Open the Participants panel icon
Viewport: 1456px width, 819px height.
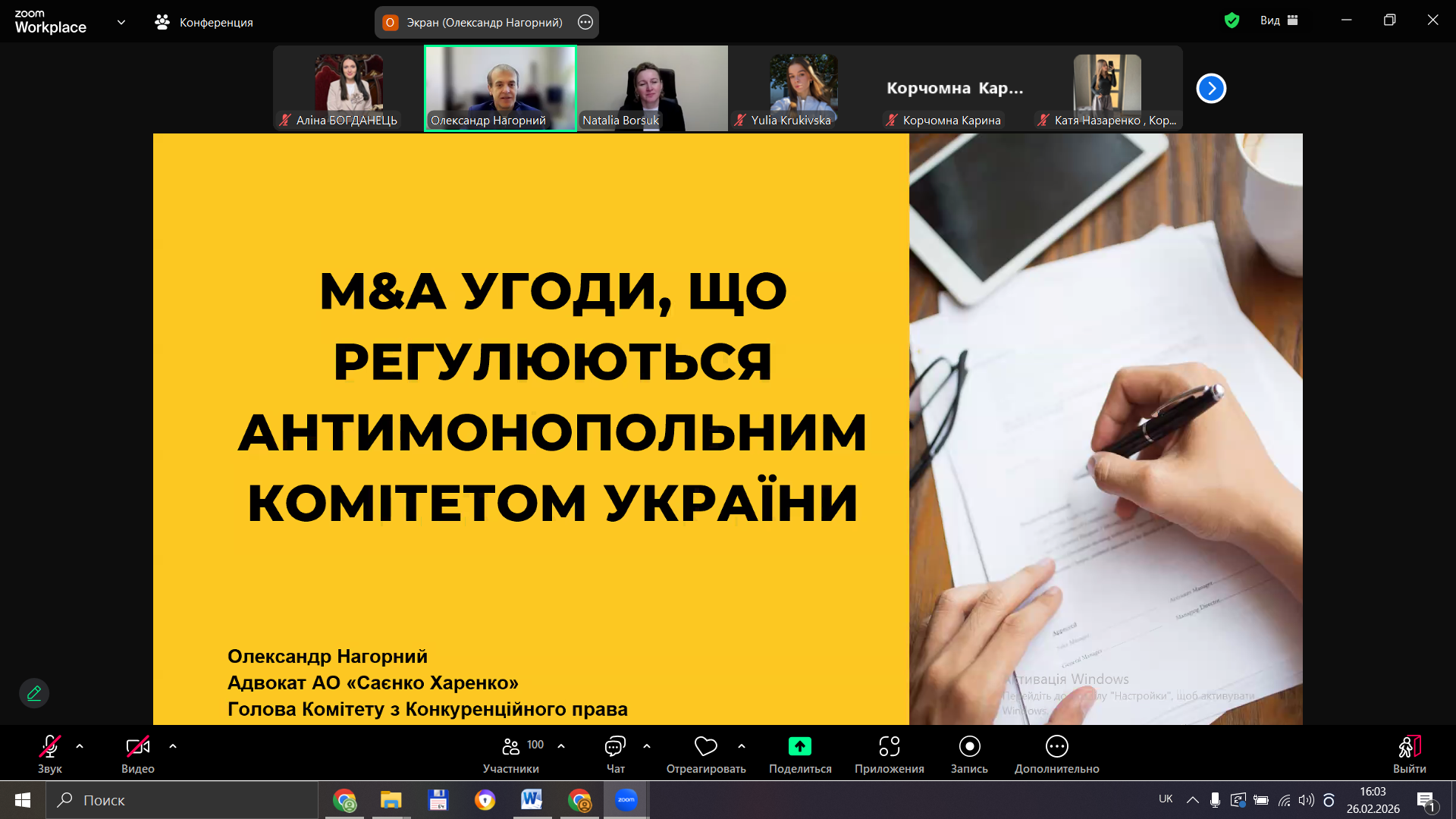511,747
